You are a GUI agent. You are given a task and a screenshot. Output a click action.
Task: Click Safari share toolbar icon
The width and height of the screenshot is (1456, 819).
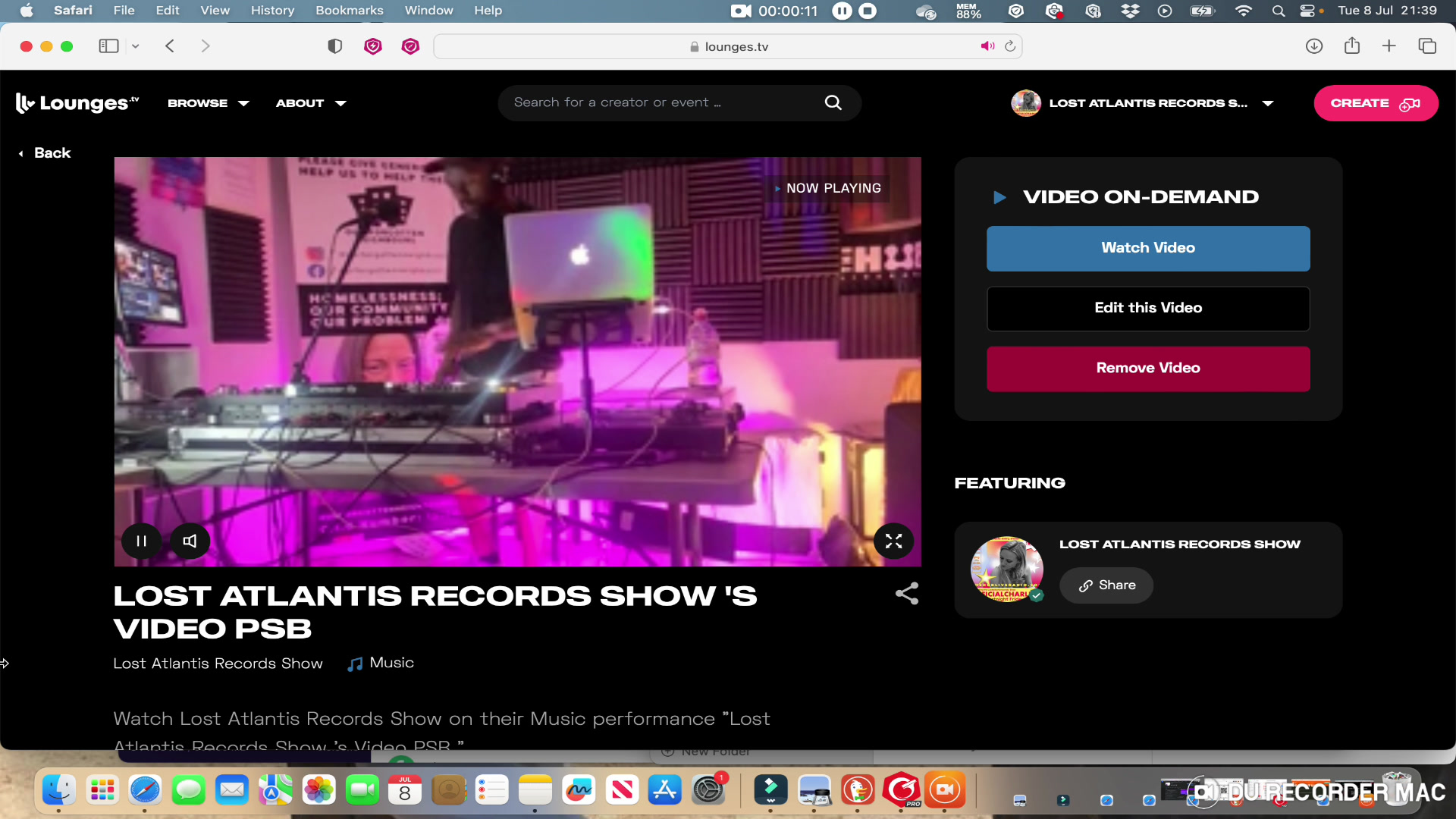coord(1352,46)
